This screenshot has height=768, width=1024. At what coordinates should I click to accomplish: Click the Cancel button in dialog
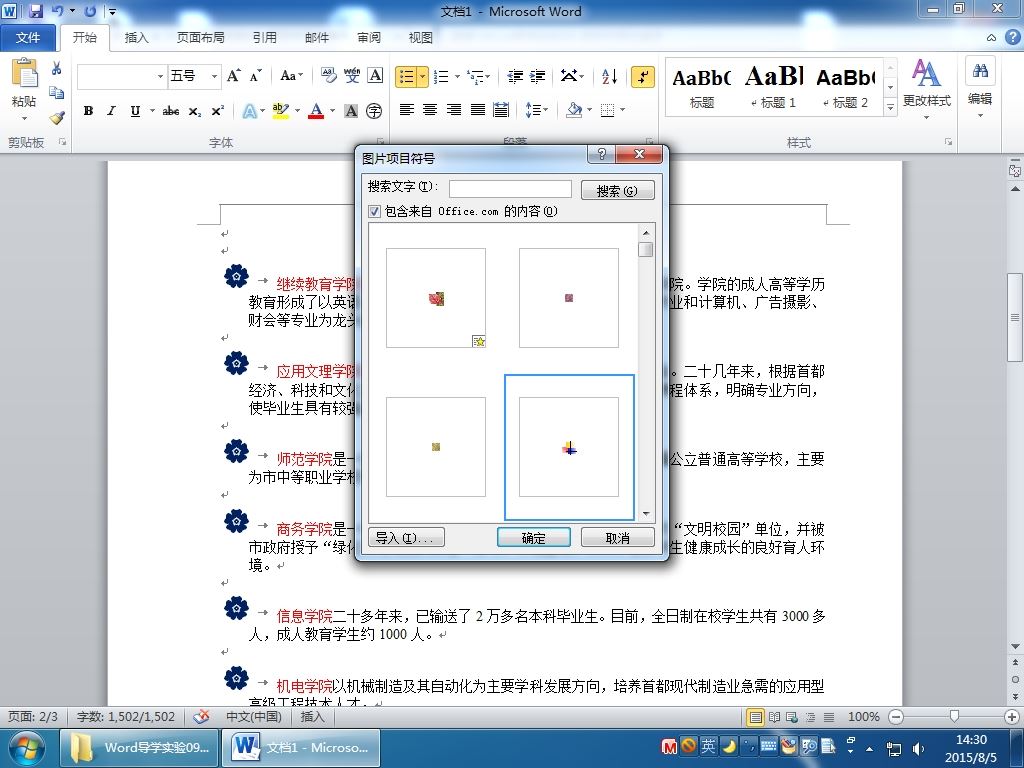(617, 537)
